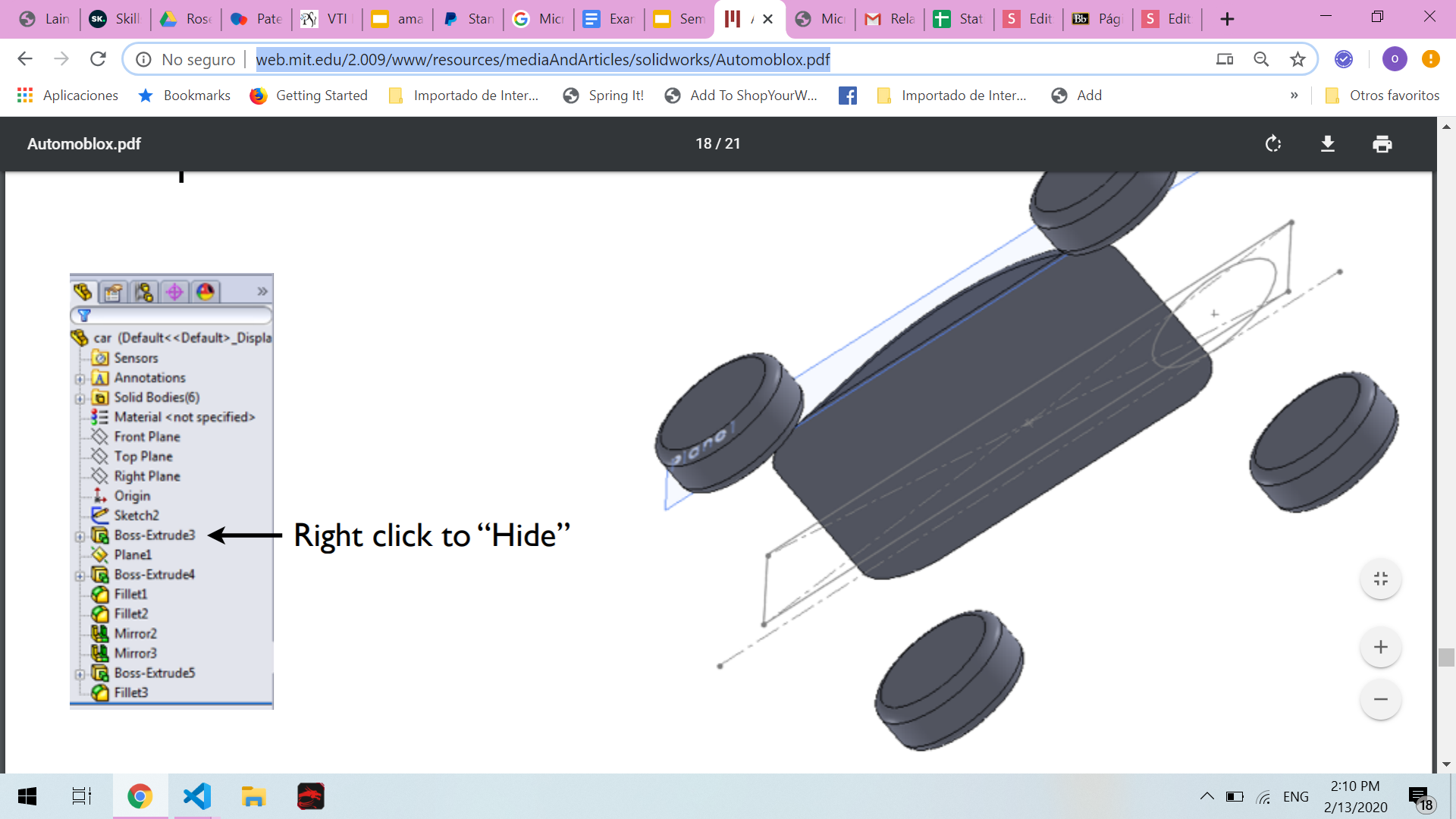
Task: Print the PDF document
Action: (1382, 144)
